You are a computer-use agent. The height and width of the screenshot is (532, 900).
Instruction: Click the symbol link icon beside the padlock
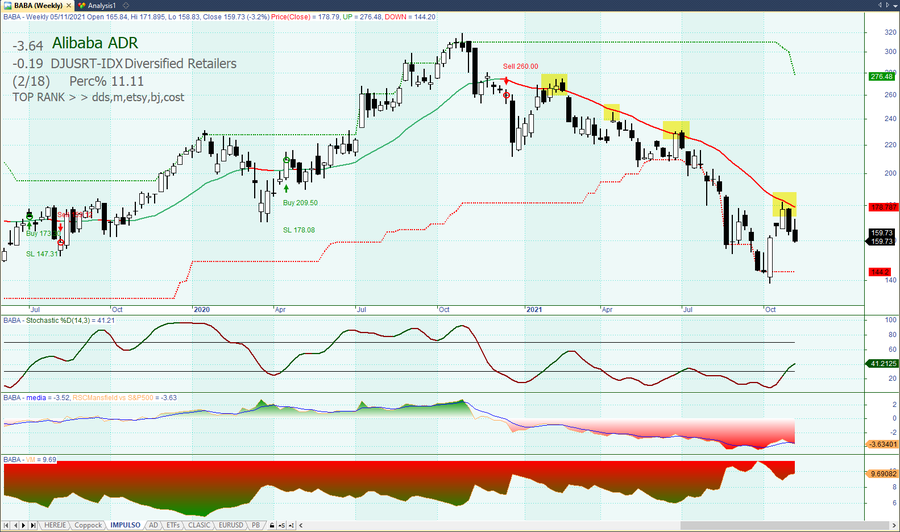click(x=281, y=525)
